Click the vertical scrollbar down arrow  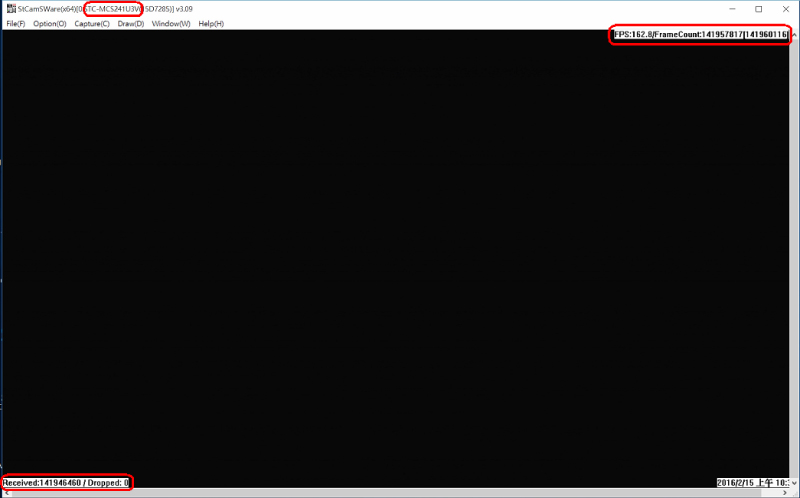794,483
